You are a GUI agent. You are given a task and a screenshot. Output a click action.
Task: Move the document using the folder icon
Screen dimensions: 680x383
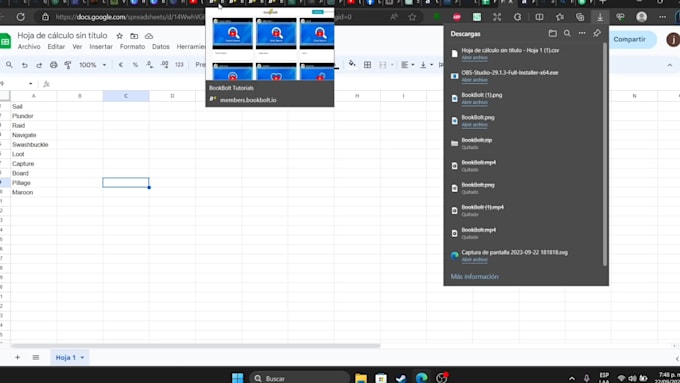(134, 36)
